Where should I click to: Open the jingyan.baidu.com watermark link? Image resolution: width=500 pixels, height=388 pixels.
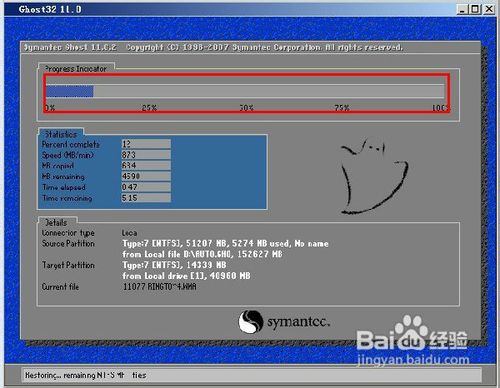coord(413,360)
